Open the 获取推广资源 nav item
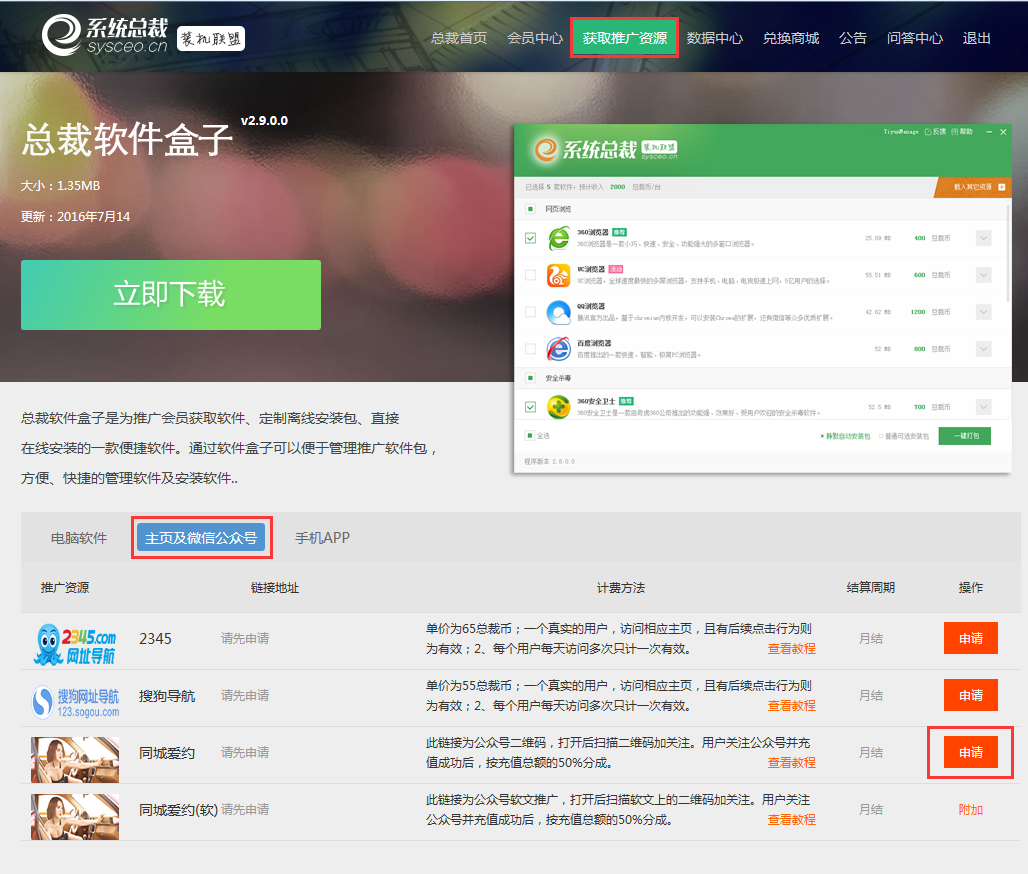The image size is (1028, 874). [624, 38]
